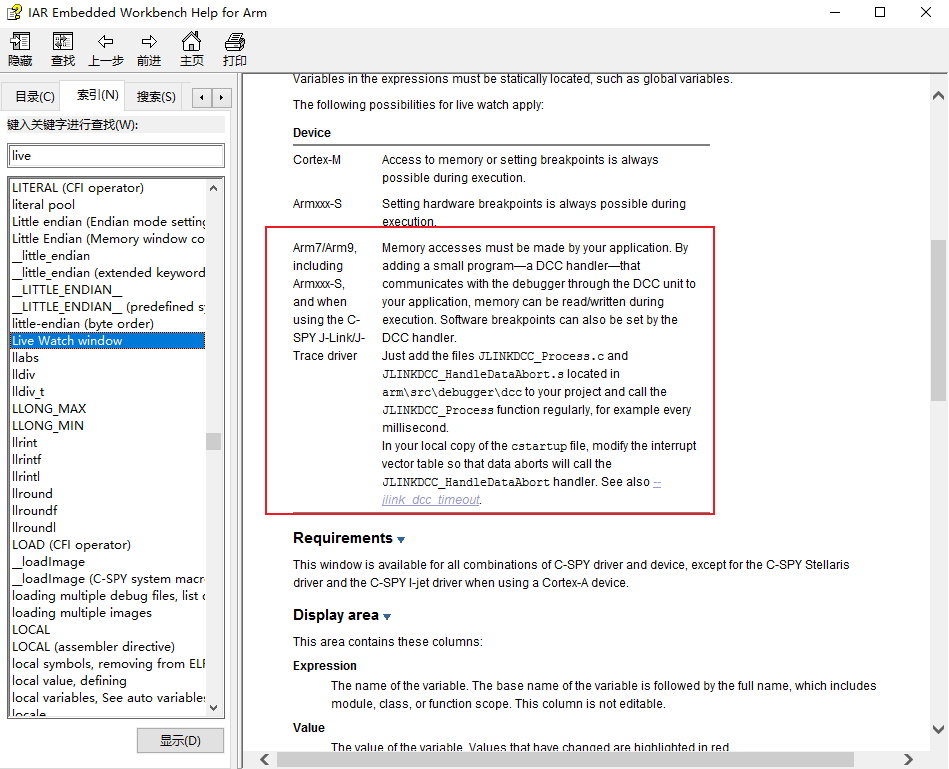Select 'LOCAL (assembler directive)' entry
Screen dimensions: 949x769
pyautogui.click(x=93, y=647)
